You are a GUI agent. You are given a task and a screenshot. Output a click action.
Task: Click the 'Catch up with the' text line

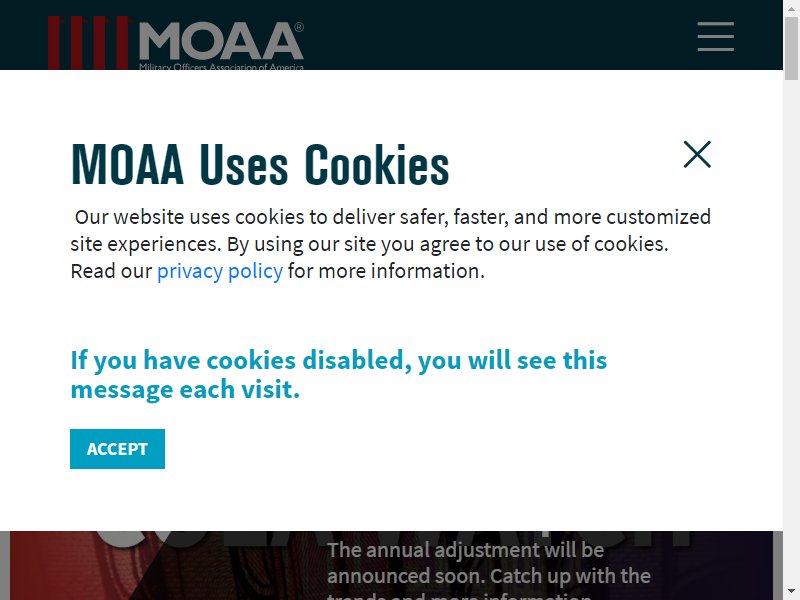[570, 576]
